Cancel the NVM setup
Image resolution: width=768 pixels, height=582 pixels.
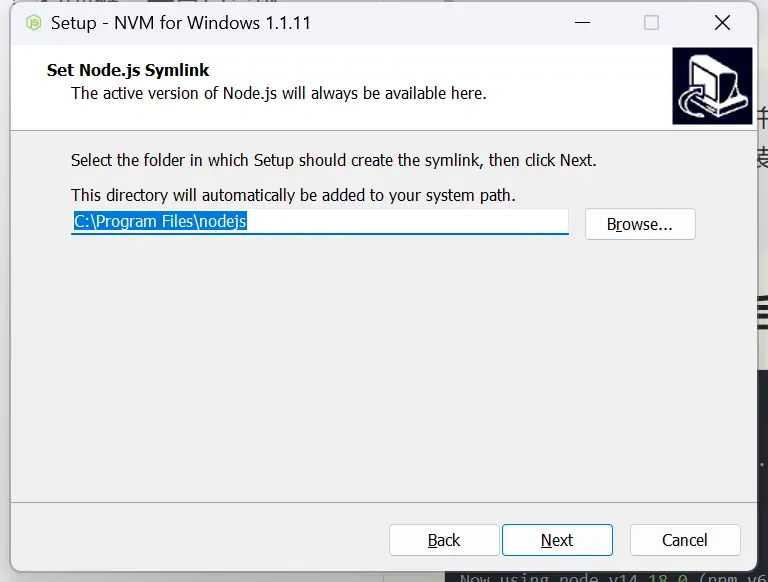685,540
